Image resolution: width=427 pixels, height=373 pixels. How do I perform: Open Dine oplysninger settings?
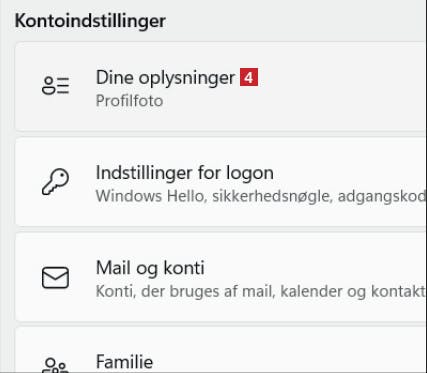pos(221,87)
